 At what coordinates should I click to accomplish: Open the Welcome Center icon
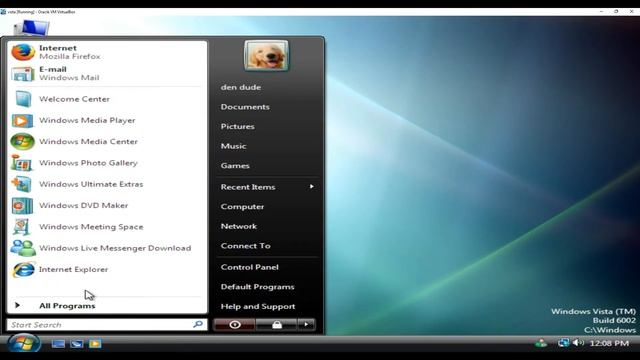(x=23, y=99)
